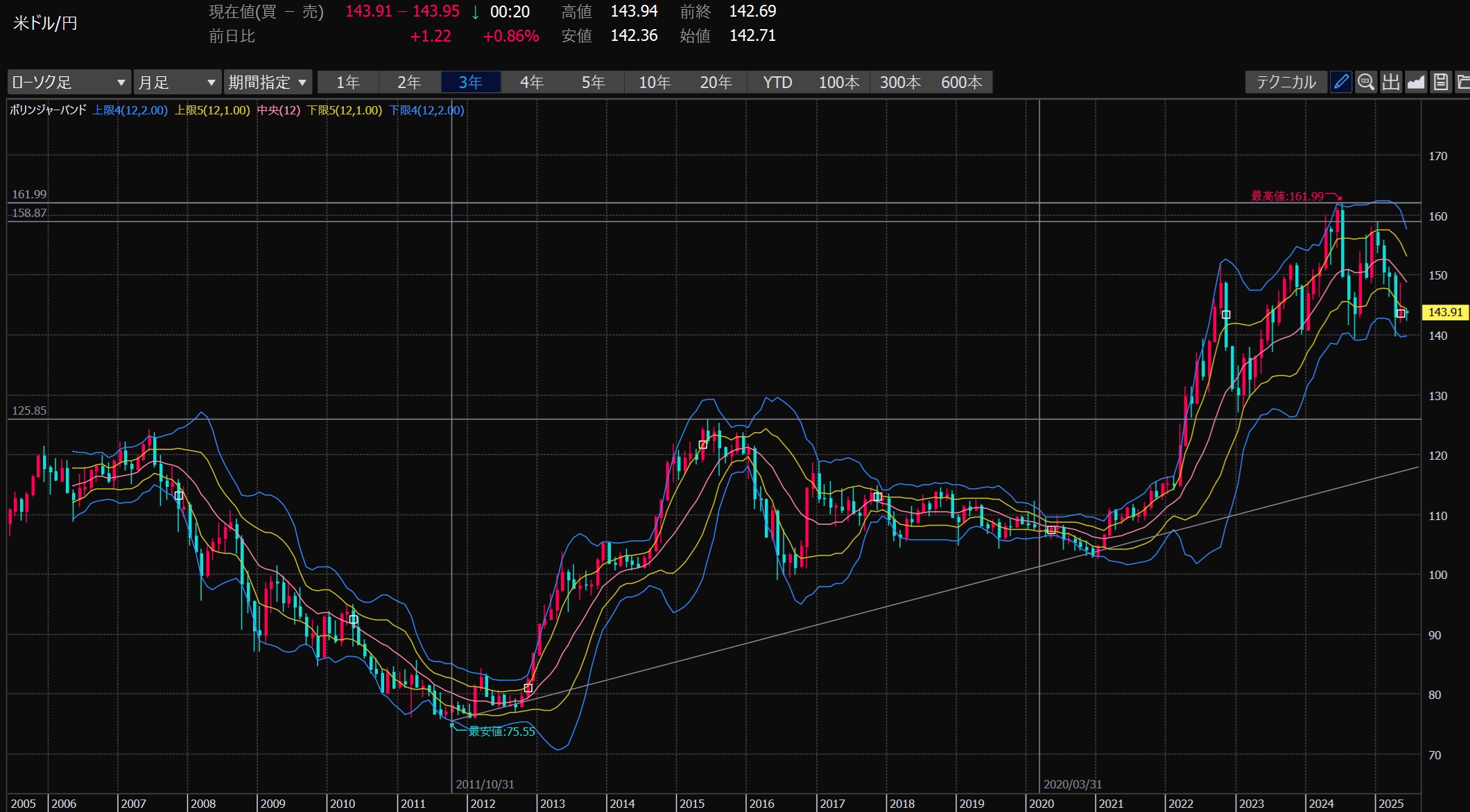Click the 2013 year label on axis
This screenshot has height=812, width=1470.
(x=553, y=804)
